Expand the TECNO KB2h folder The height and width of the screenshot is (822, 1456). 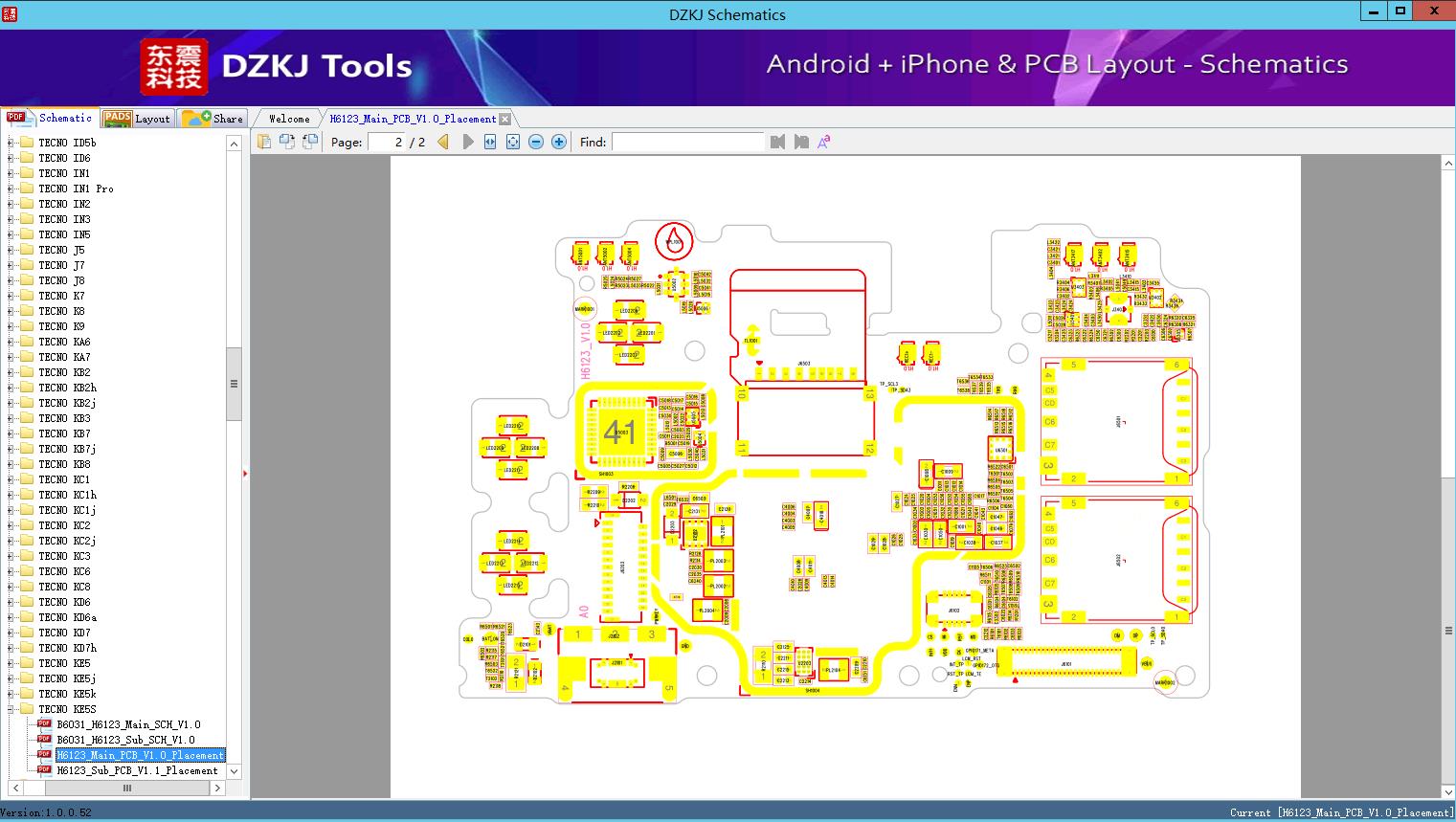11,388
